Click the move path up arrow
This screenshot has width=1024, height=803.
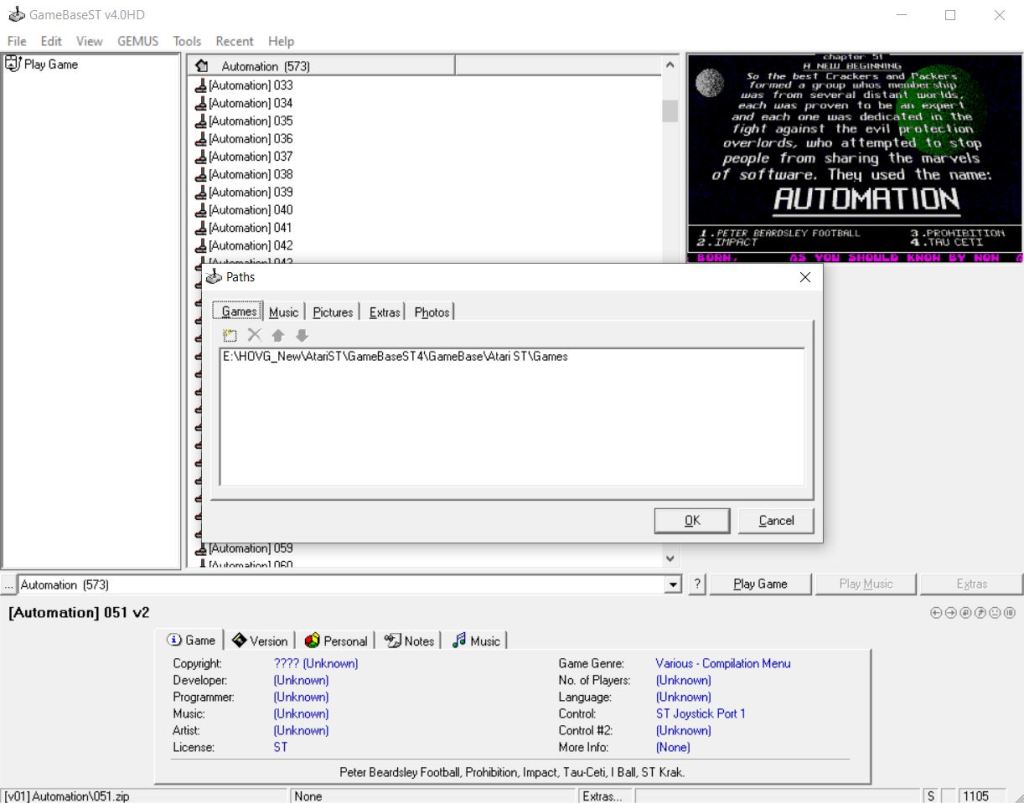[278, 336]
